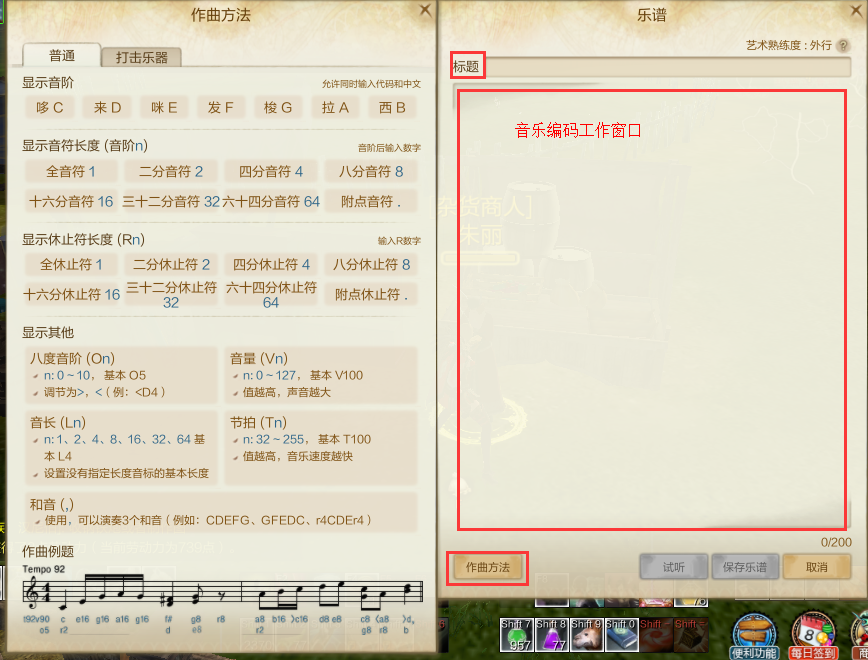This screenshot has width=868, height=660.
Task: Click the 作曲方法 button
Action: coord(487,567)
